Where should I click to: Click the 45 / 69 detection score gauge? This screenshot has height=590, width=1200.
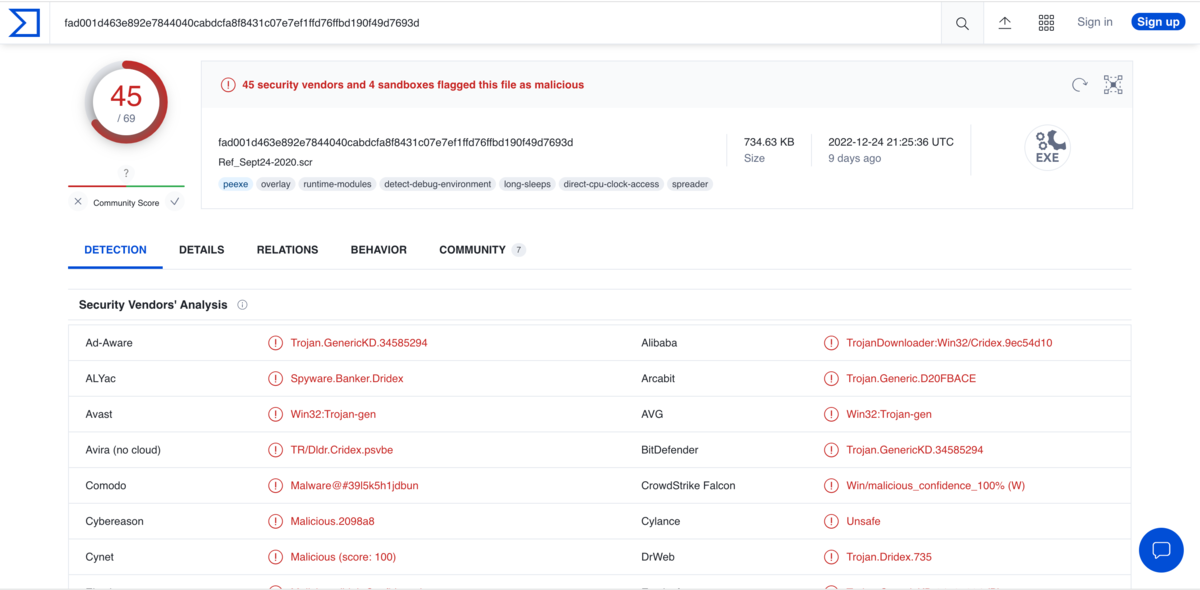126,102
